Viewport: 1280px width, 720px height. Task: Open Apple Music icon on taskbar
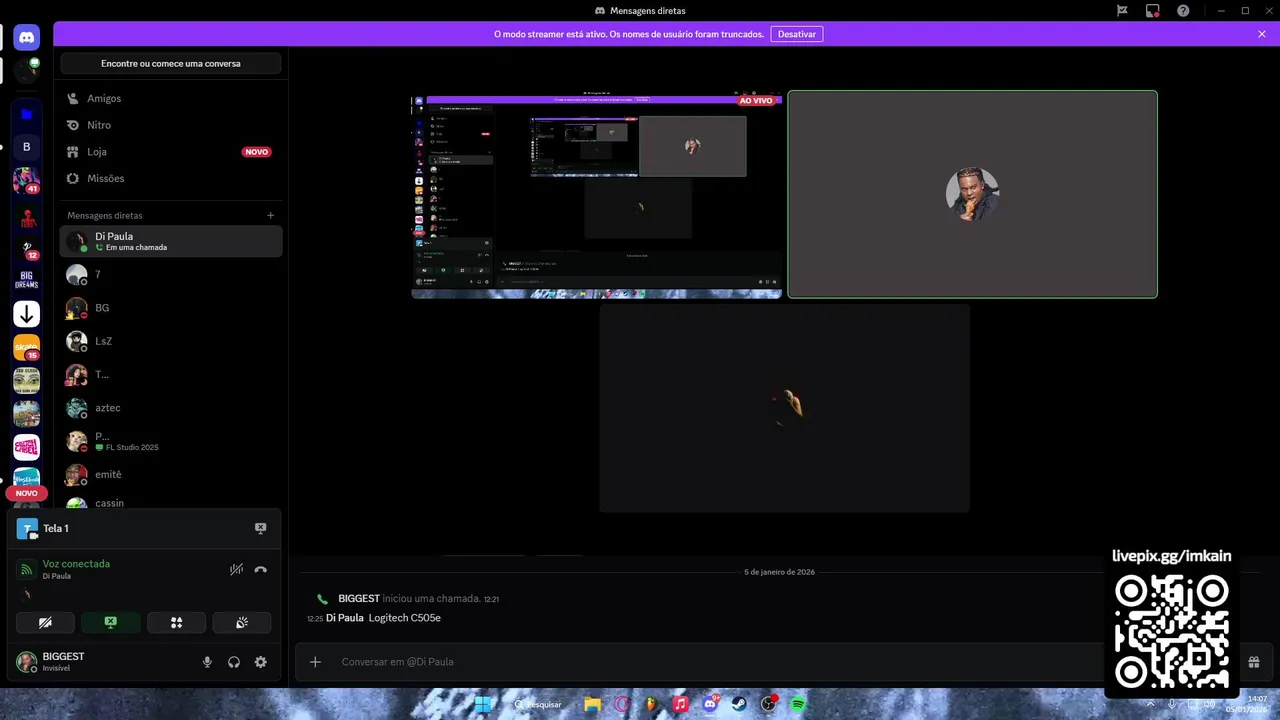[x=681, y=704]
